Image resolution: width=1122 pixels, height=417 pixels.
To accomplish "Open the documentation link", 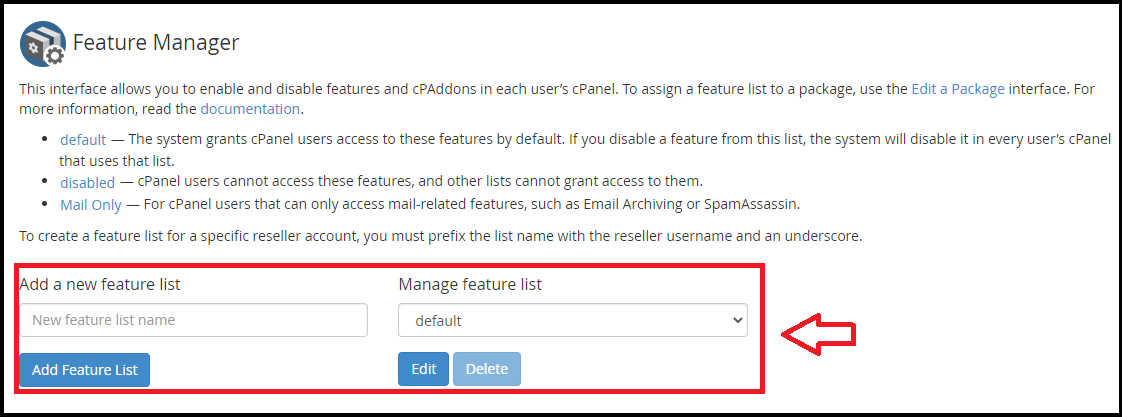I will coord(250,109).
